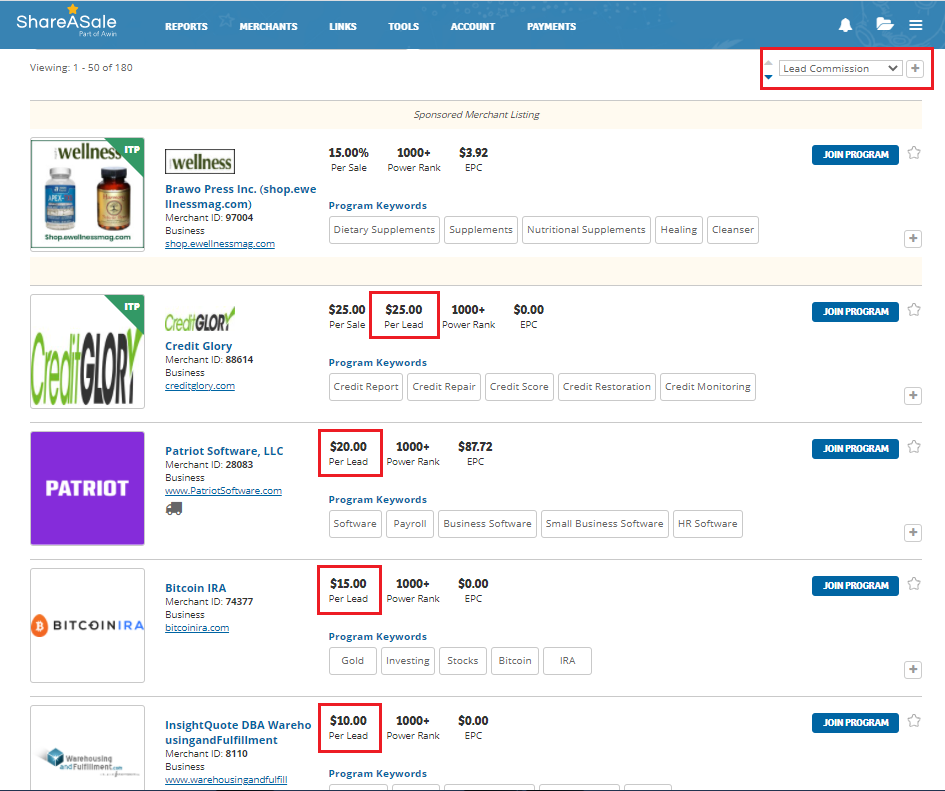
Task: Join the Credit Glory program
Action: tap(855, 312)
